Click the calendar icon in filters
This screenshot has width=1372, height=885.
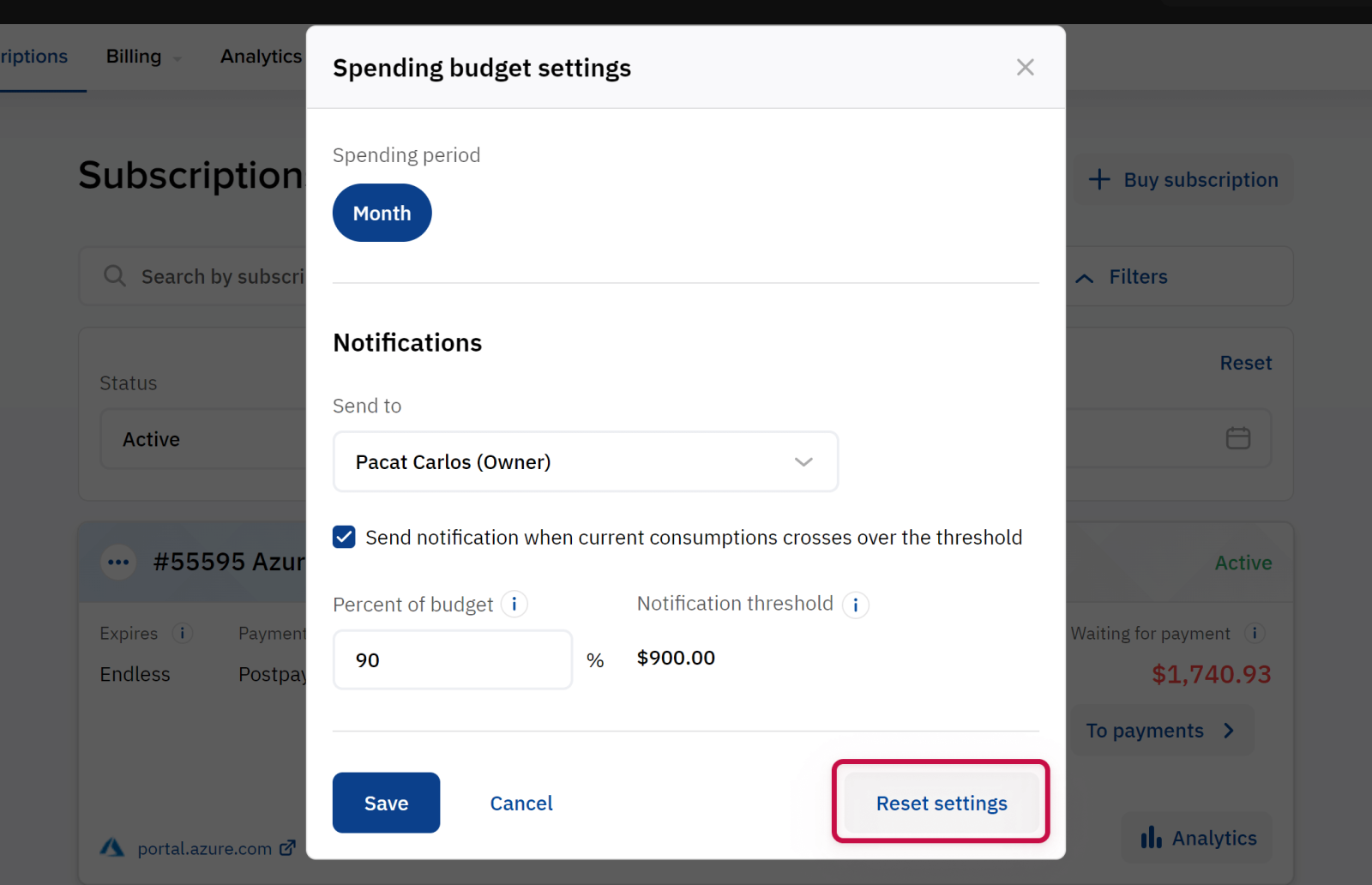click(1237, 438)
